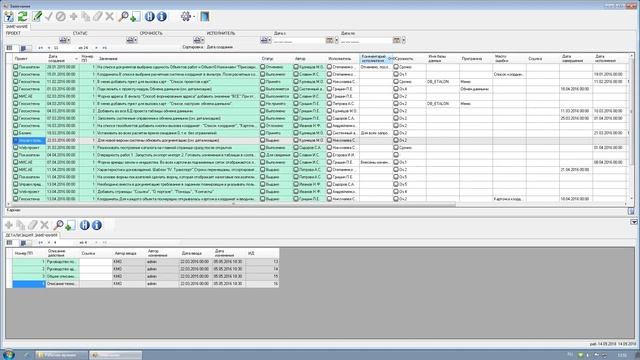
Task: Open search via the top toolbar magnifier
Action: pyautogui.click(x=123, y=16)
